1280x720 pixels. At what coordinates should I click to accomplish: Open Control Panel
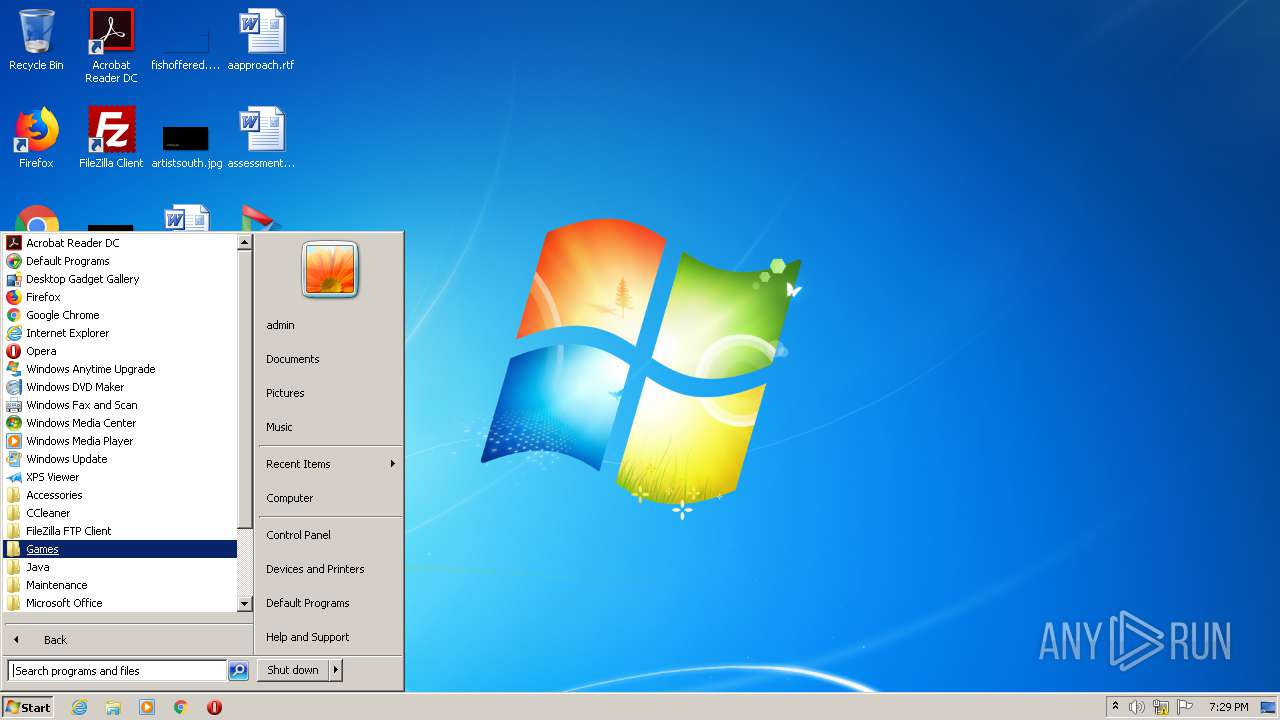[330, 535]
